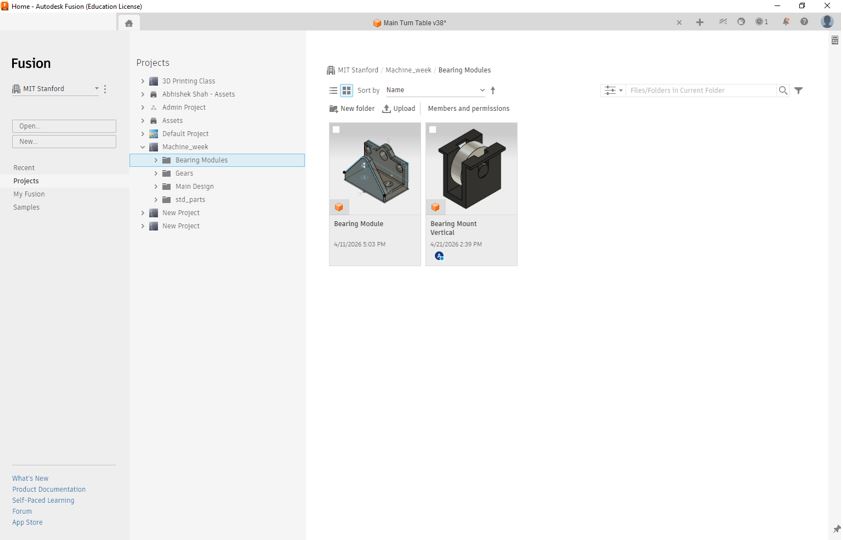Viewport: 843px width, 540px height.
Task: Open the job status clock icon
Action: [741, 22]
